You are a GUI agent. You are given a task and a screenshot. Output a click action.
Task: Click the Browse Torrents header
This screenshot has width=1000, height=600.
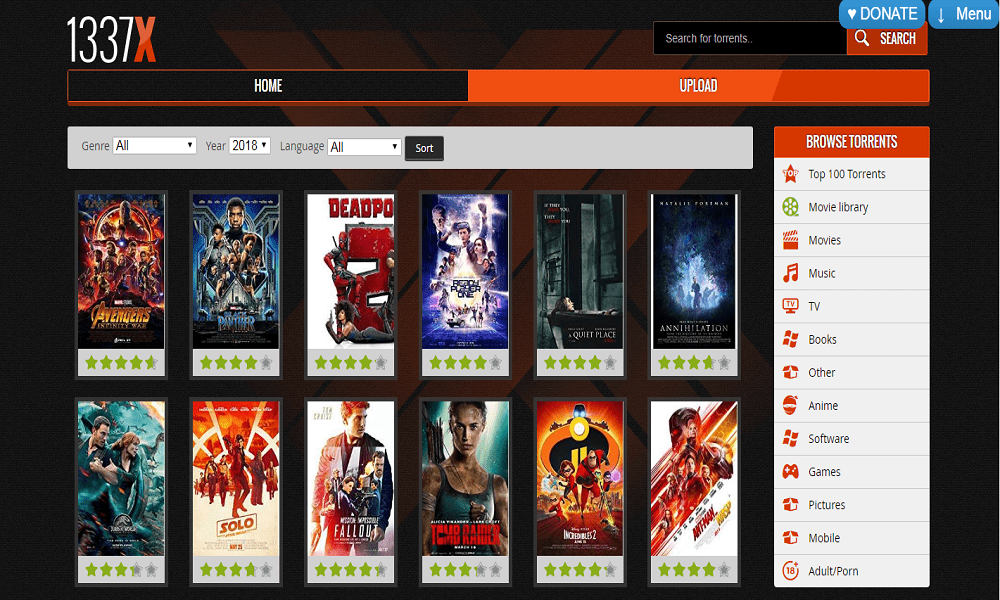tap(851, 142)
